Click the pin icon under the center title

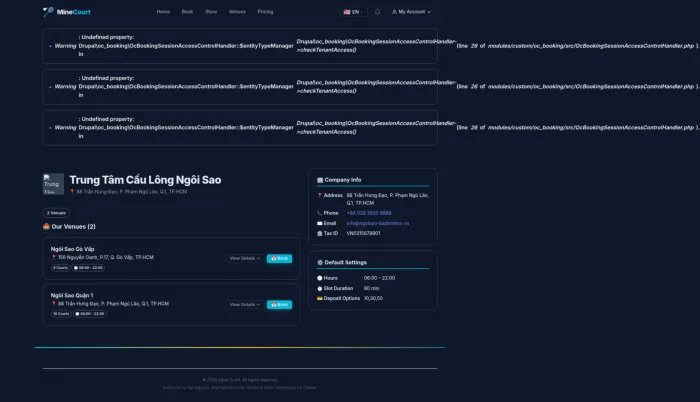coord(72,192)
